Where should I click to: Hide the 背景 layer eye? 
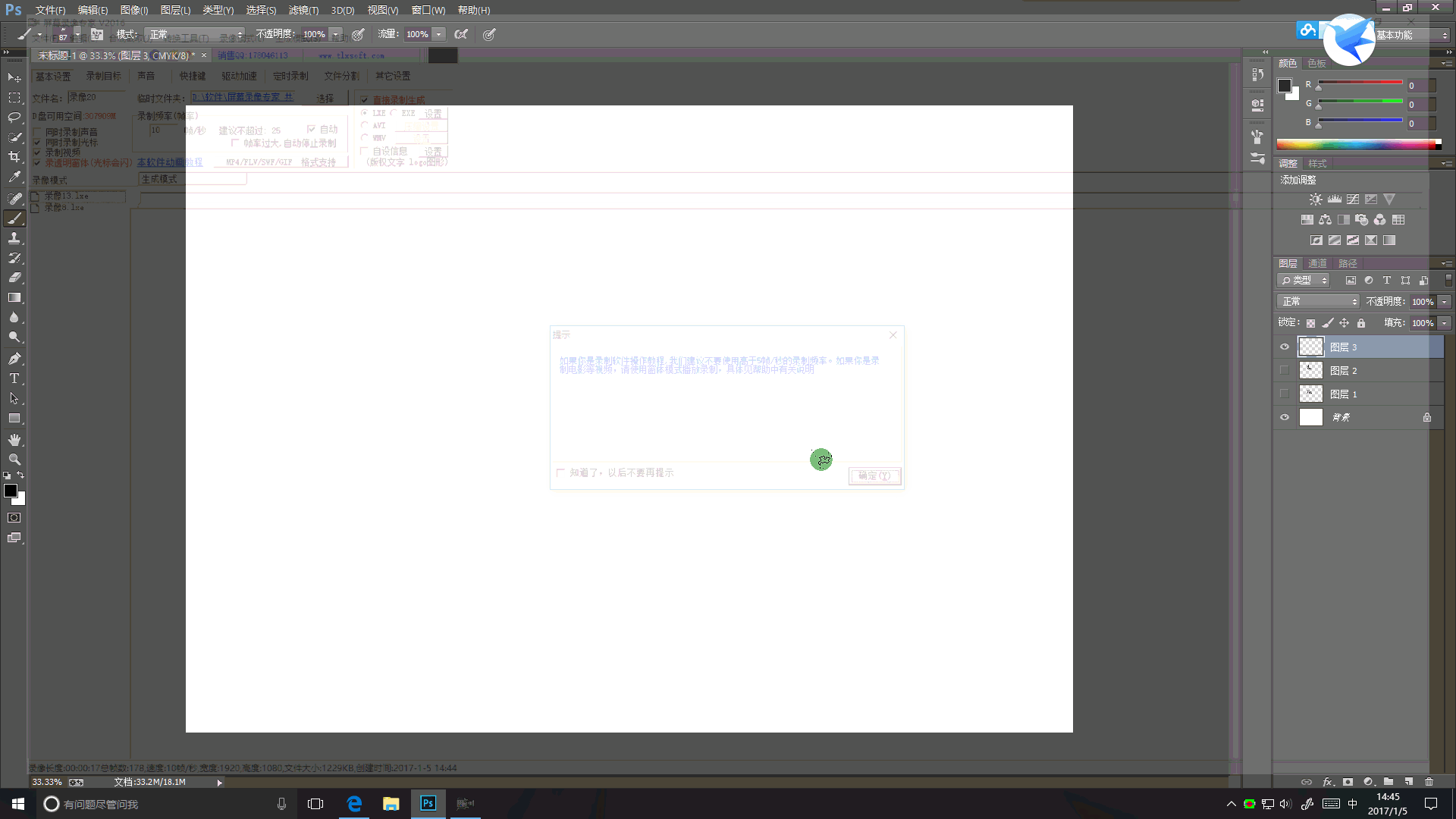(1285, 418)
